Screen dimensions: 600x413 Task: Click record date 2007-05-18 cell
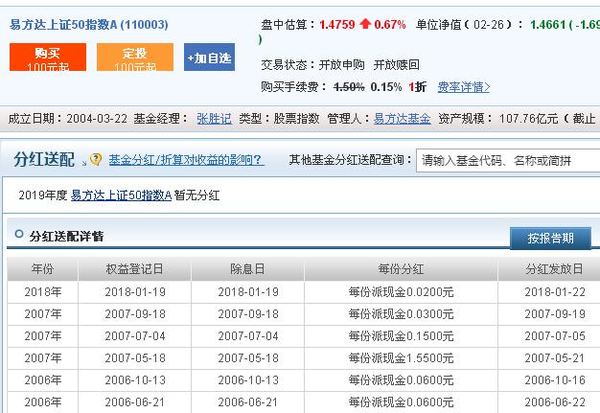coord(135,358)
